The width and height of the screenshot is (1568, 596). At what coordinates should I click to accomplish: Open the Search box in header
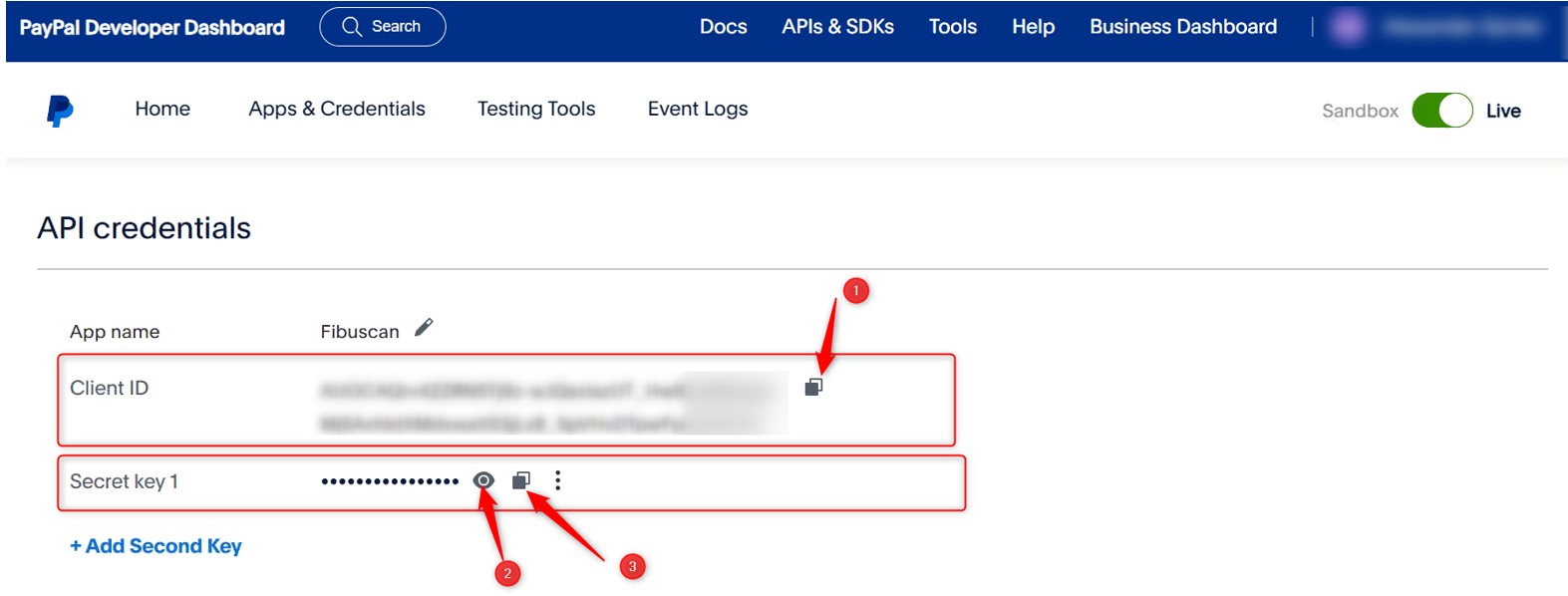[382, 27]
